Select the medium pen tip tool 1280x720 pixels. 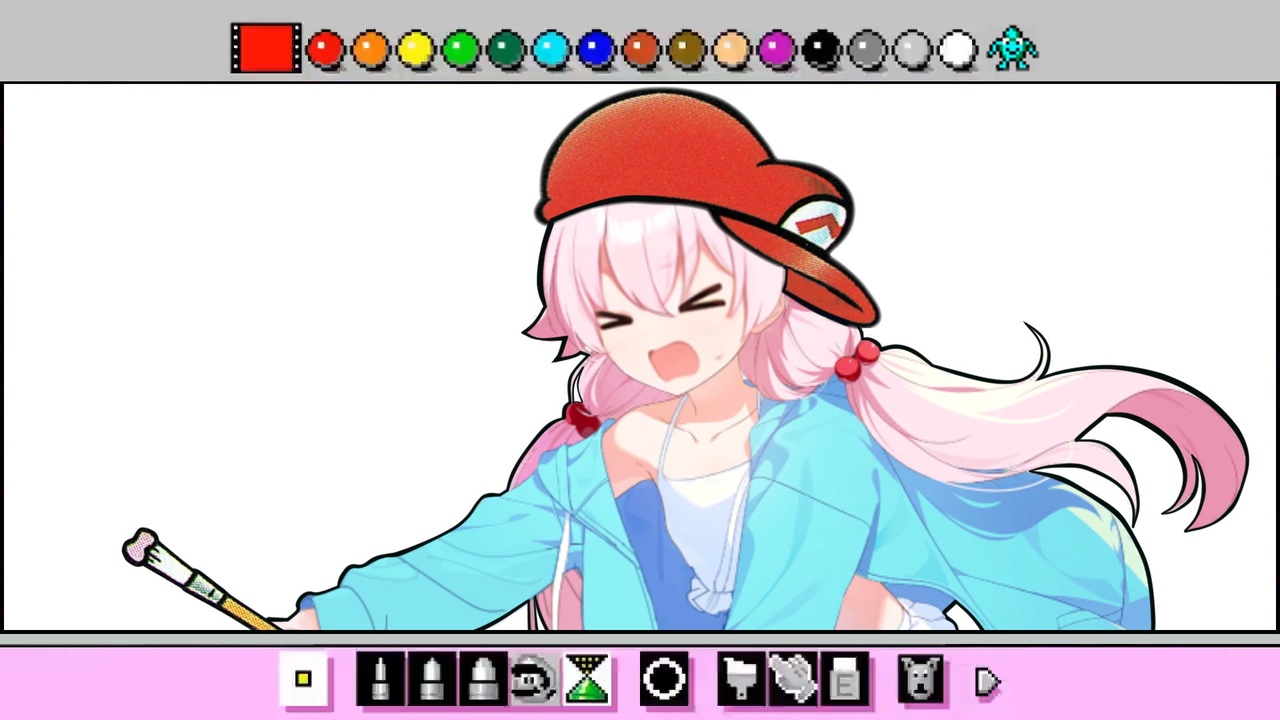432,680
